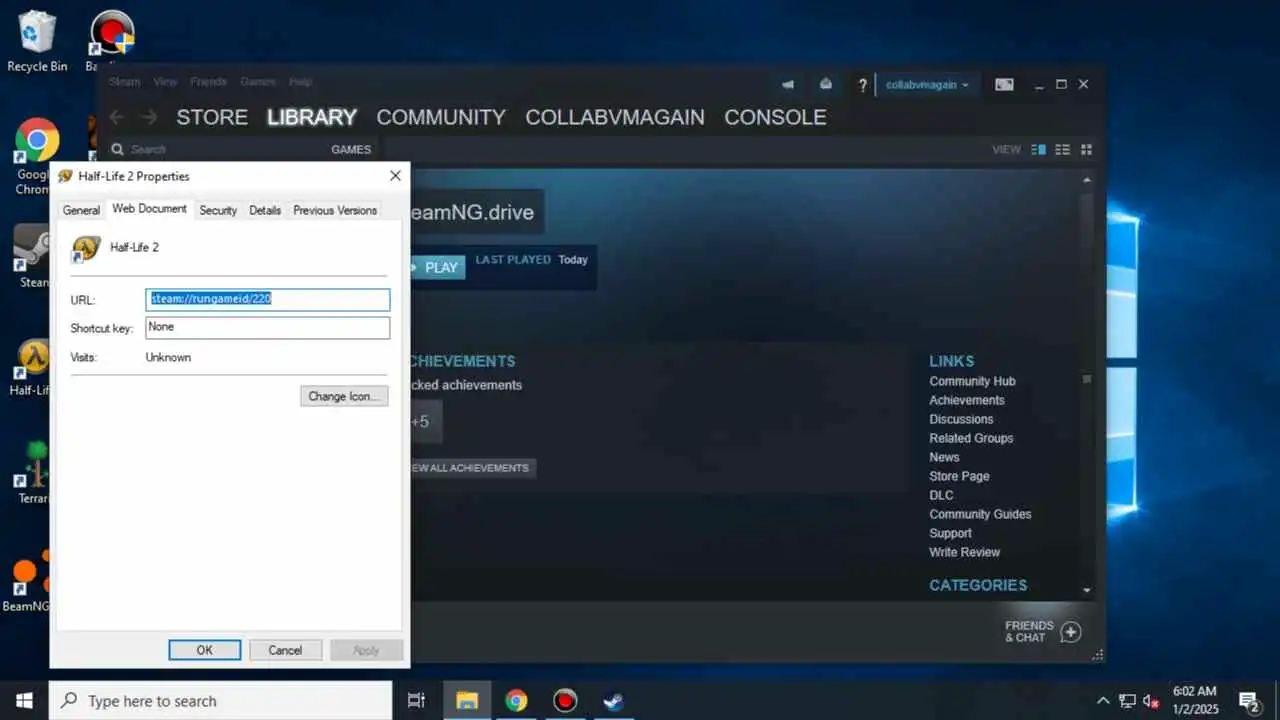Click the Steam icon on the taskbar
Screen dimensions: 1280x720
613,700
